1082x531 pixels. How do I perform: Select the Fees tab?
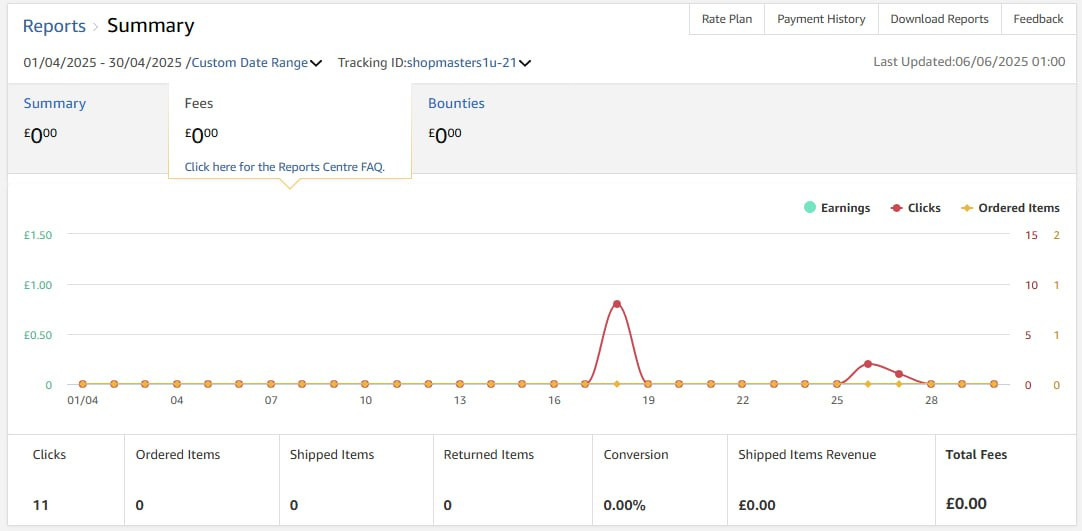(199, 103)
